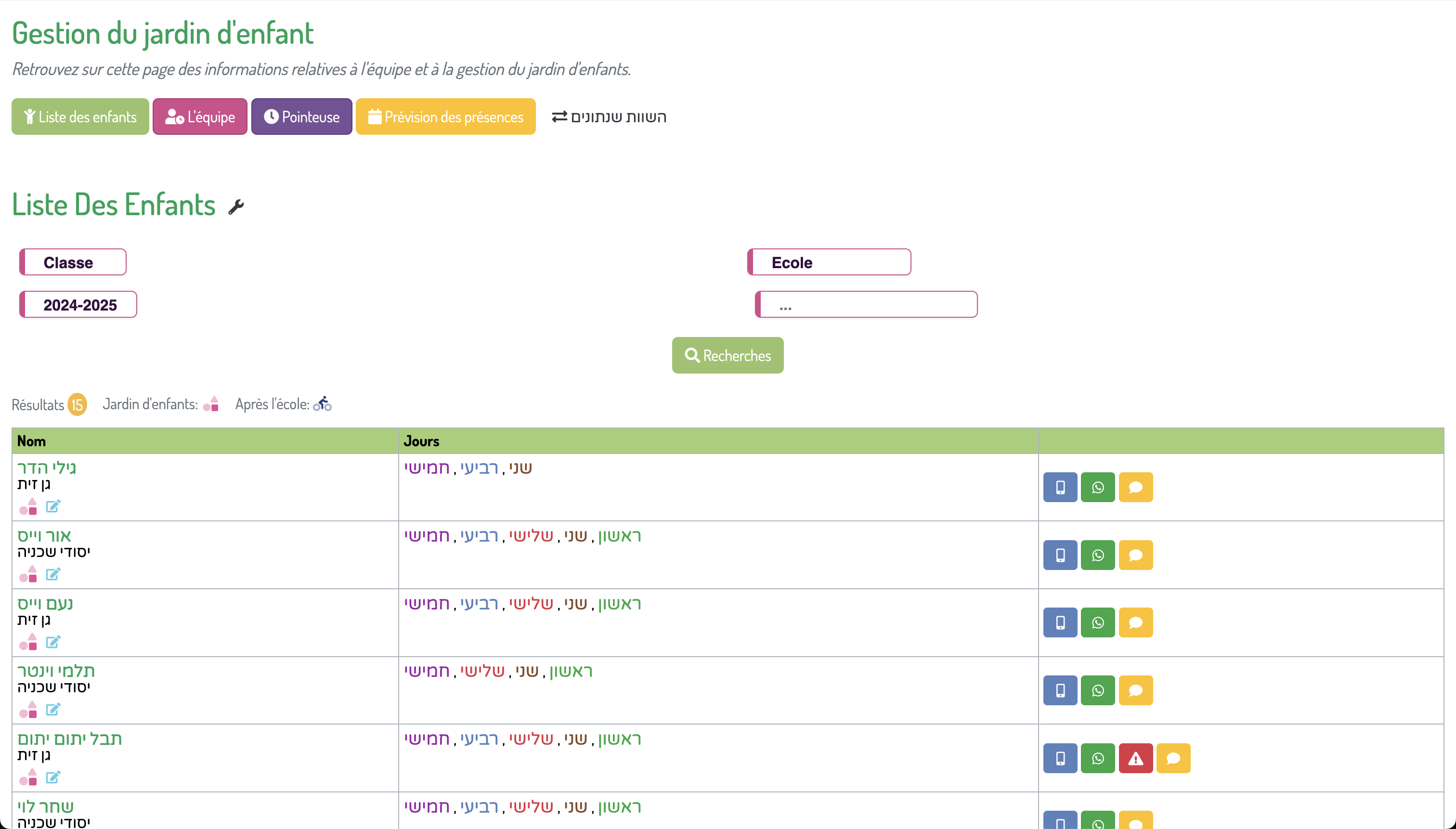Open the '...' school selection field
This screenshot has height=829, width=1456.
click(866, 305)
